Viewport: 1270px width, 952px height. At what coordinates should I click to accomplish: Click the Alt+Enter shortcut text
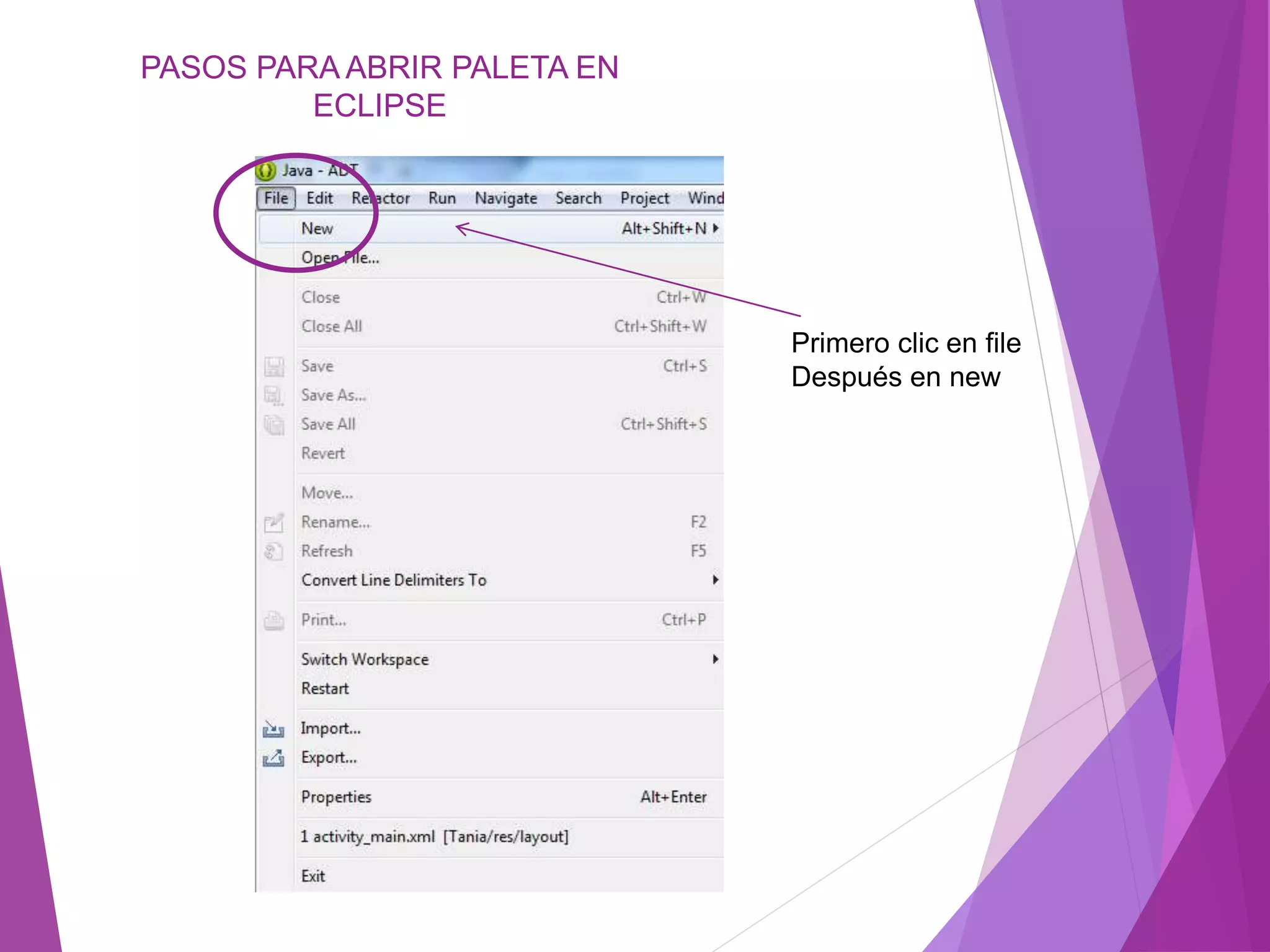coord(673,798)
